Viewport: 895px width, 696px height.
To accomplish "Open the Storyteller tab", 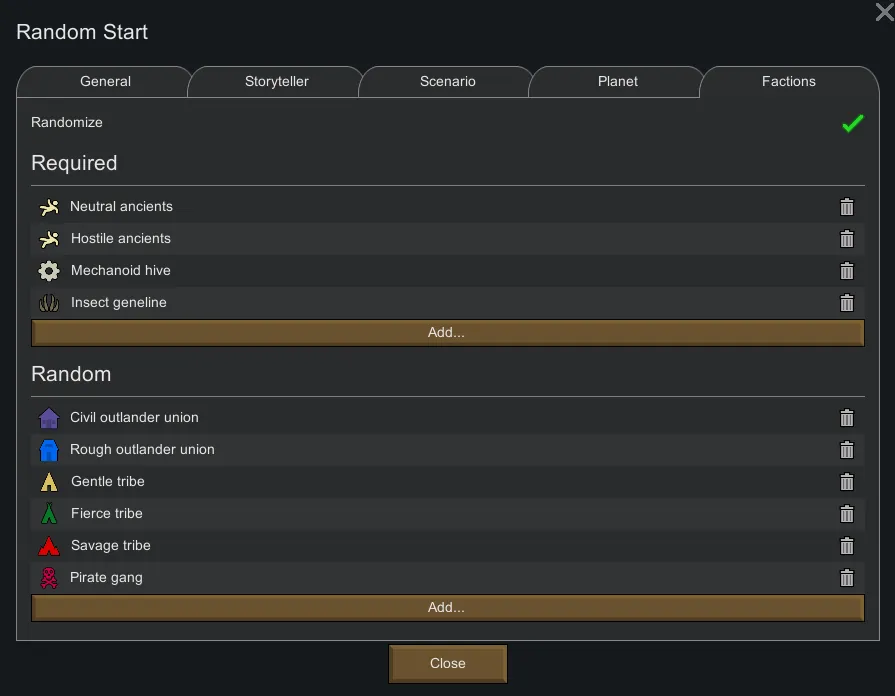I will pos(276,82).
